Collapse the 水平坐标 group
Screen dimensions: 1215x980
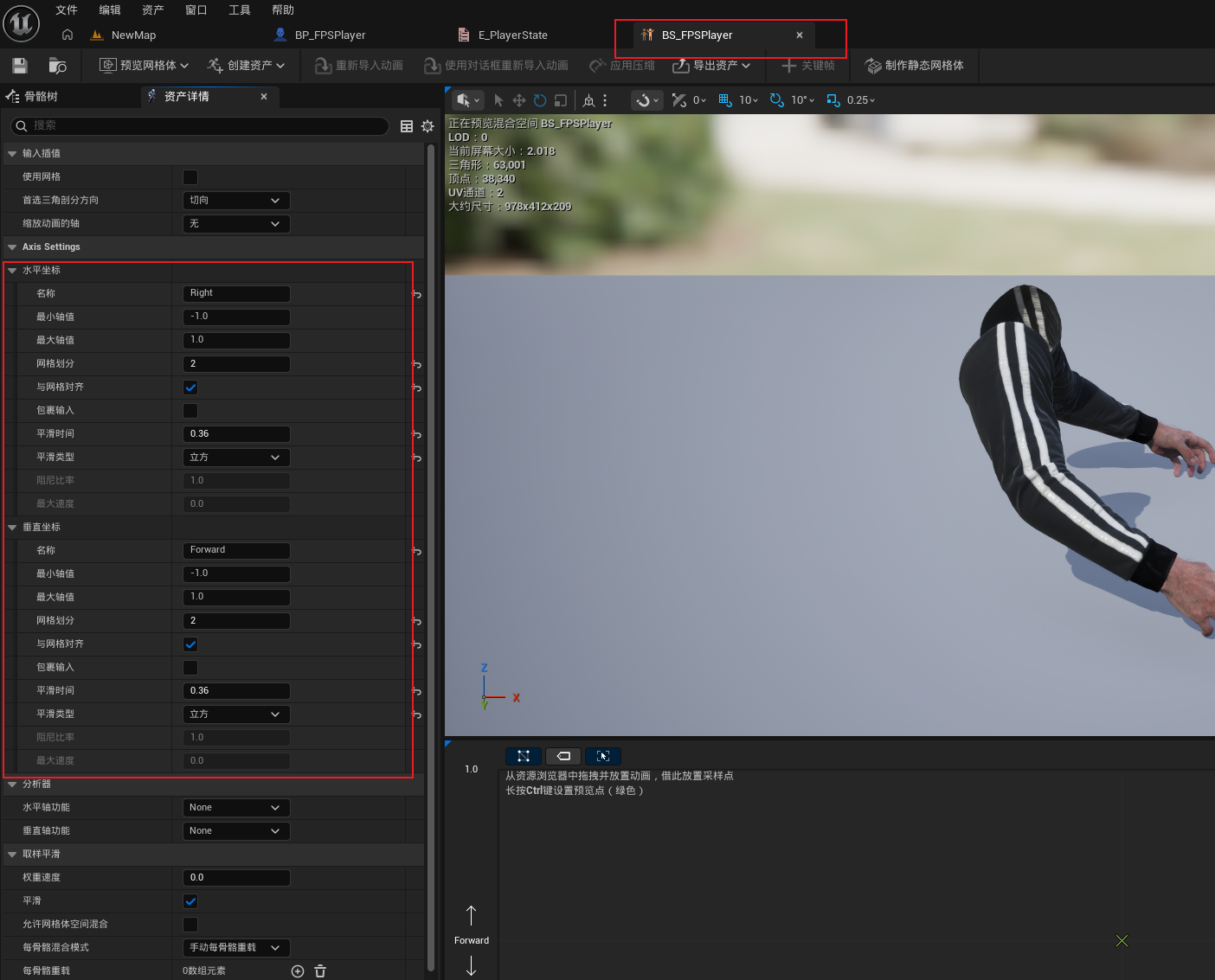tap(12, 271)
